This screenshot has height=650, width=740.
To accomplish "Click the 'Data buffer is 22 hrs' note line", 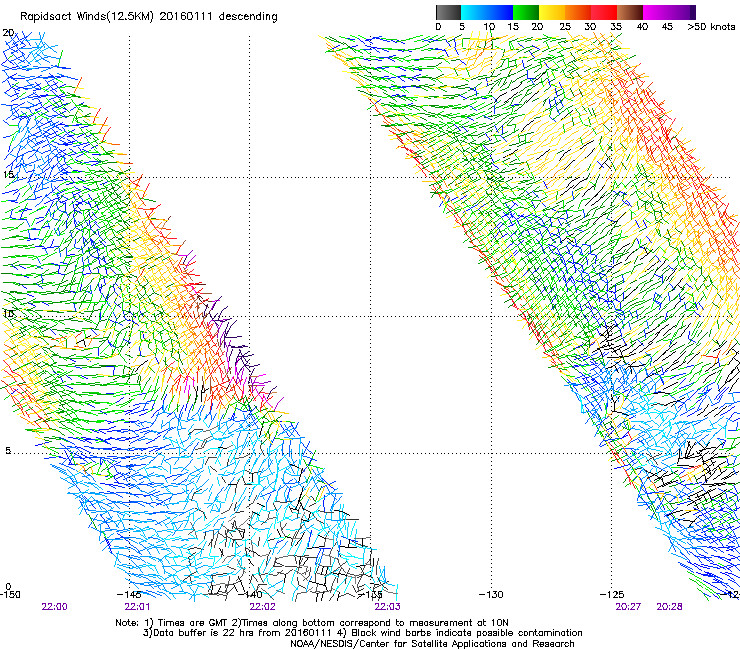I will (362, 633).
